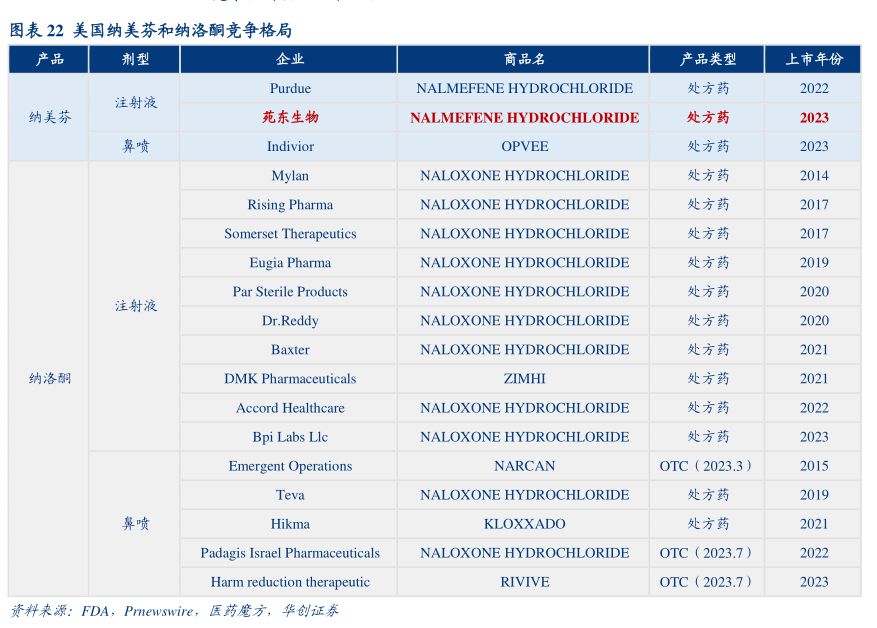The image size is (877, 628).
Task: Click the 'NALMEFENE HYDROCHLORIDE' cell in the Purdue row
Action: [x=524, y=88]
